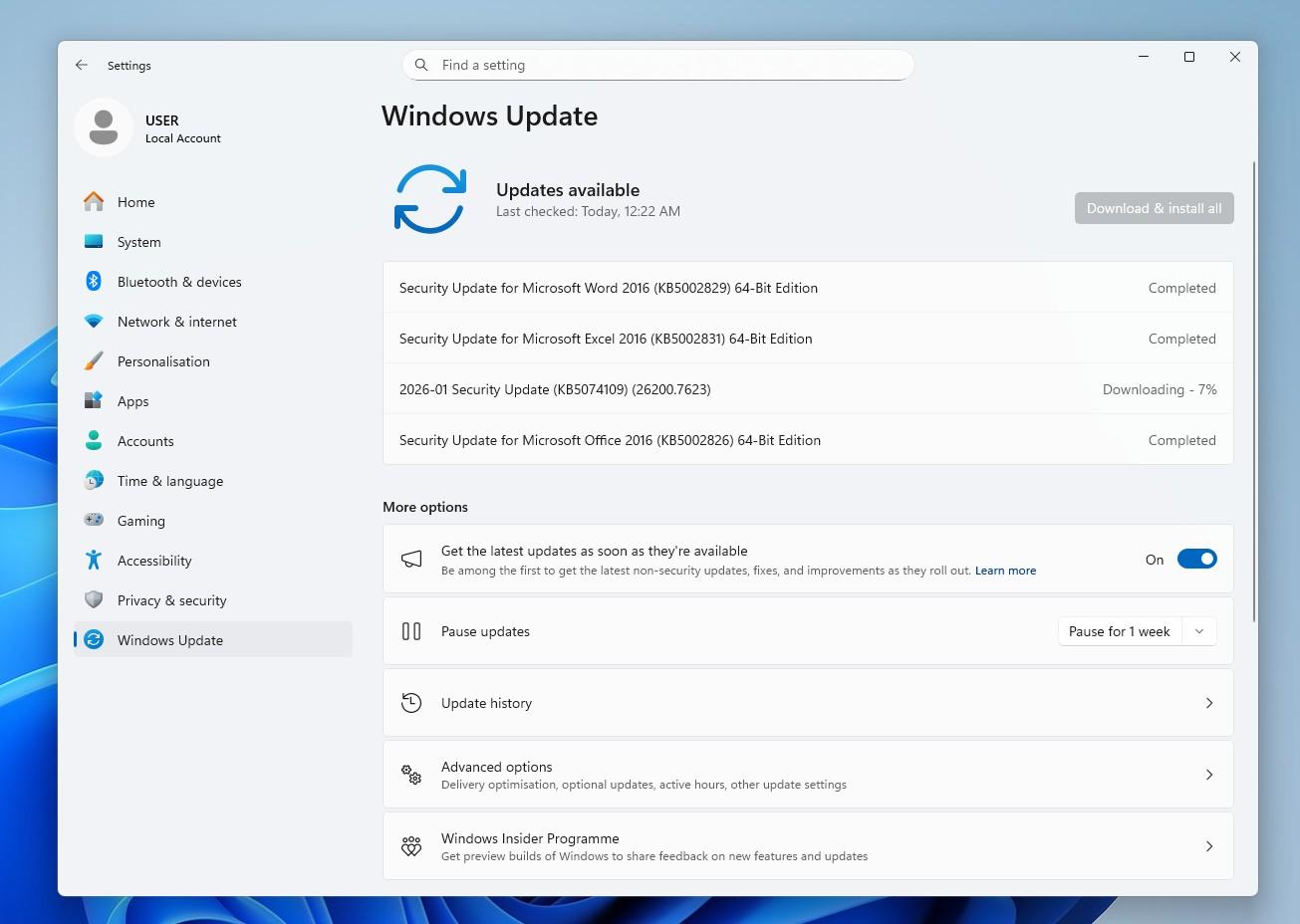Open Accessibility icon in sidebar
1300x924 pixels.
tap(94, 561)
